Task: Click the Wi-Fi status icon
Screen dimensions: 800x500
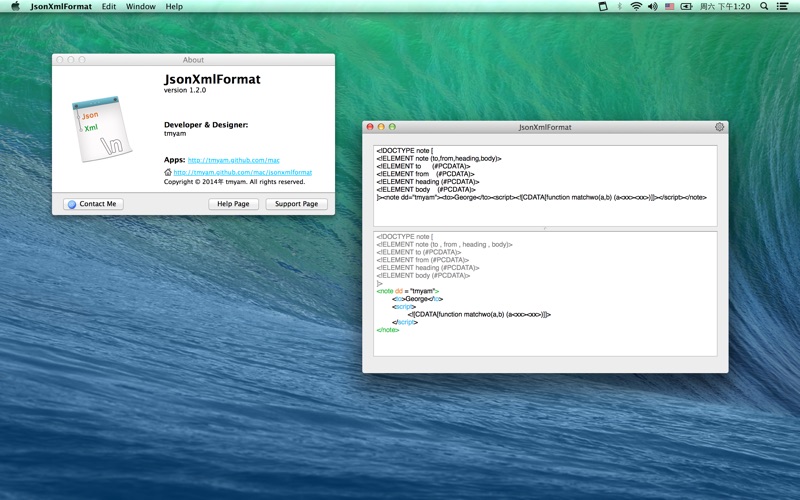Action: coord(636,6)
